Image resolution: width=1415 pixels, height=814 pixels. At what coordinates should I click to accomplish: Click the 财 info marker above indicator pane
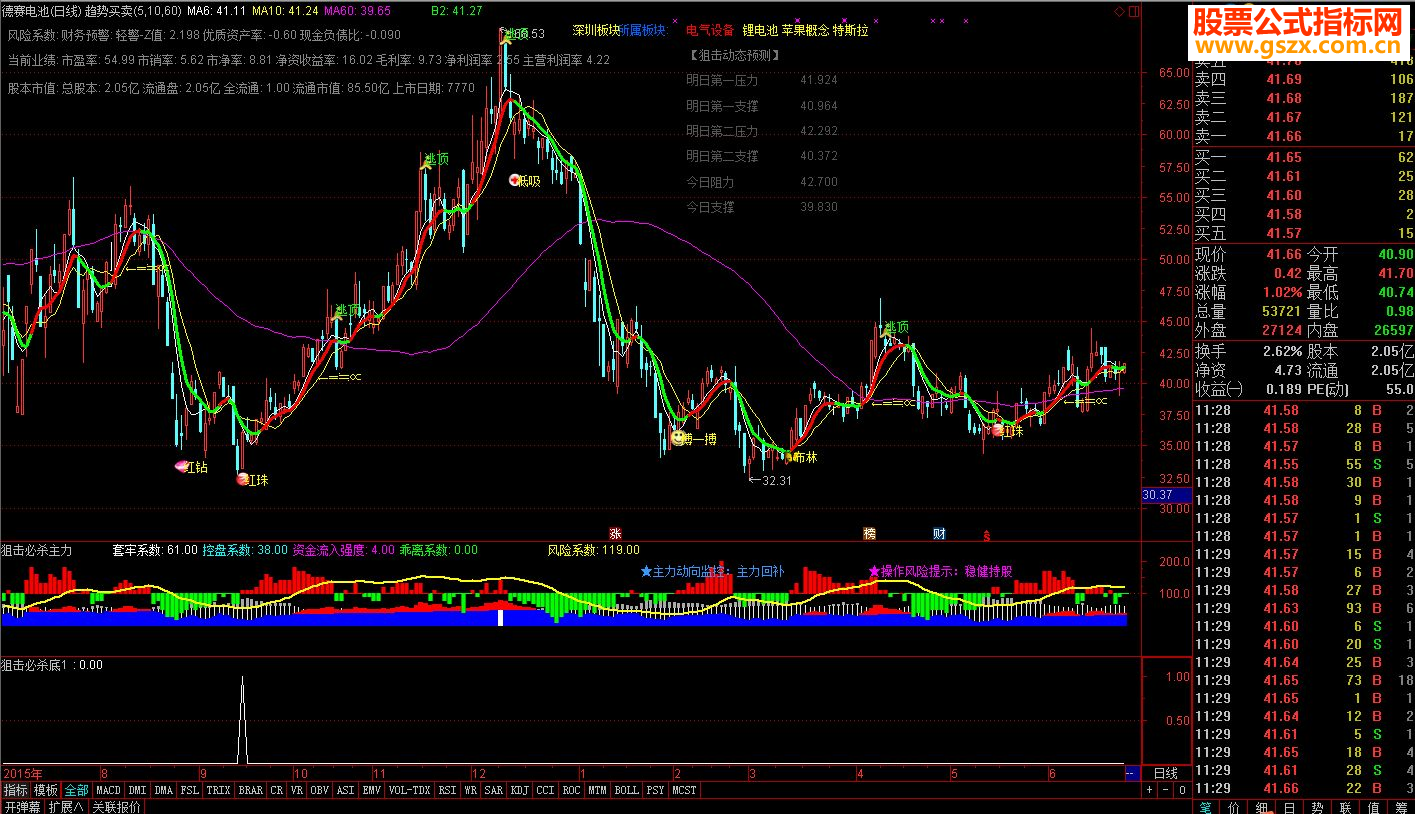939,533
